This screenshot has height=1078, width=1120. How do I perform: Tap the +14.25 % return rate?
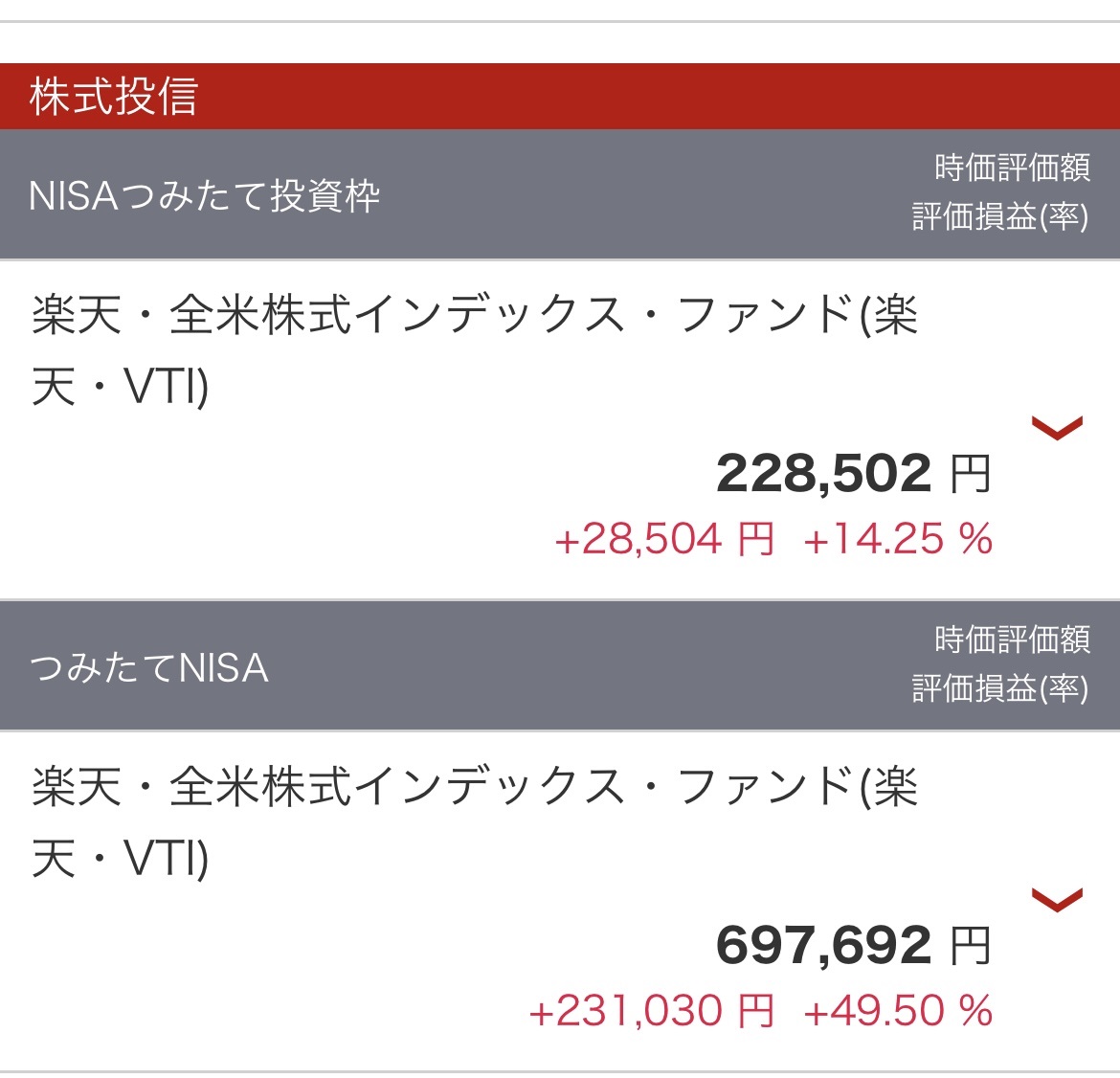897,540
